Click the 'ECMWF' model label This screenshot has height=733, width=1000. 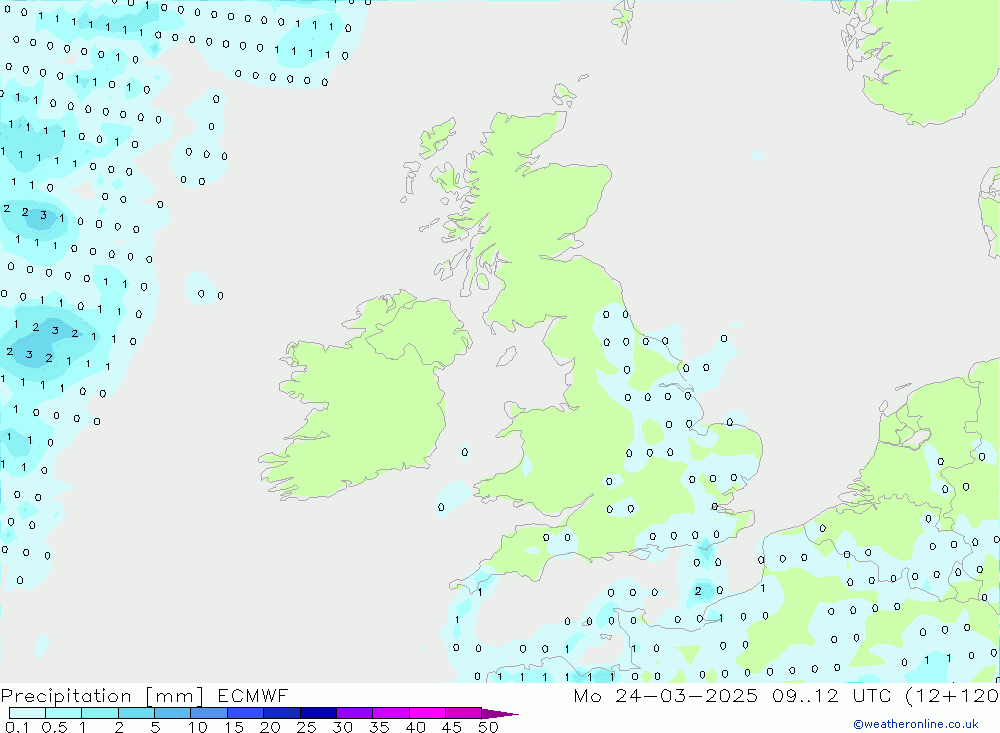[253, 695]
